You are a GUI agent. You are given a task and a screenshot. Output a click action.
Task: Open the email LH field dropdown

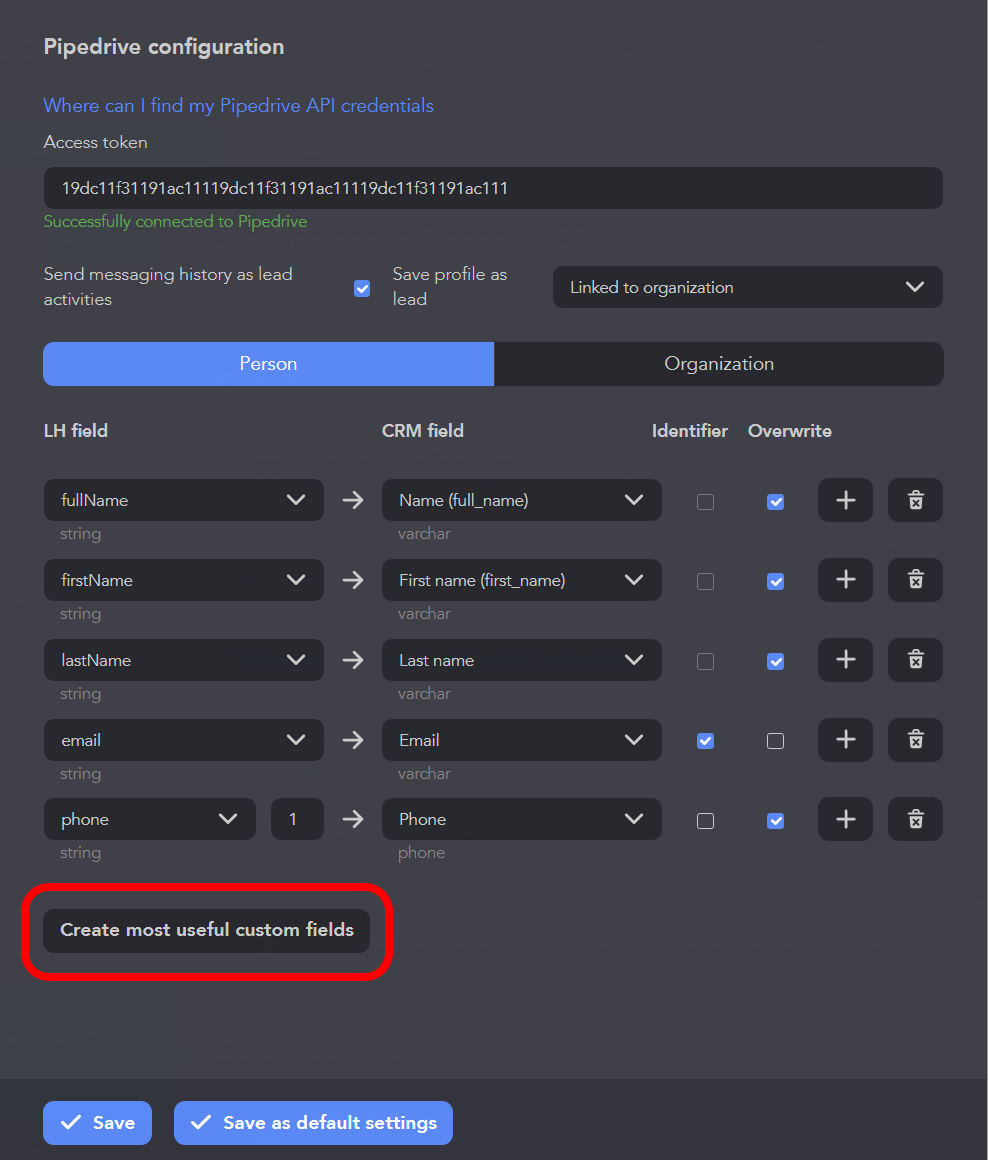click(183, 740)
